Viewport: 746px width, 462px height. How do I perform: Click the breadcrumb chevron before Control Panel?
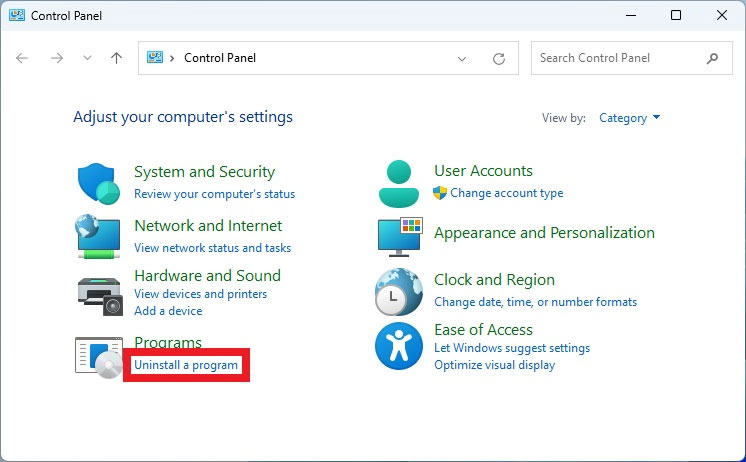point(172,58)
